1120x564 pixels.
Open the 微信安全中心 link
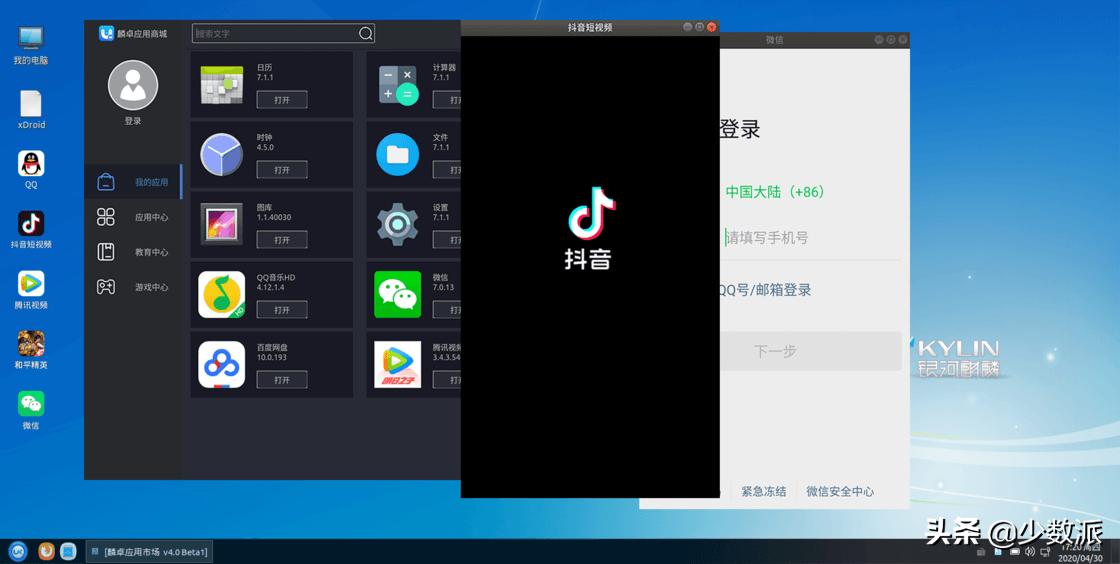[840, 492]
